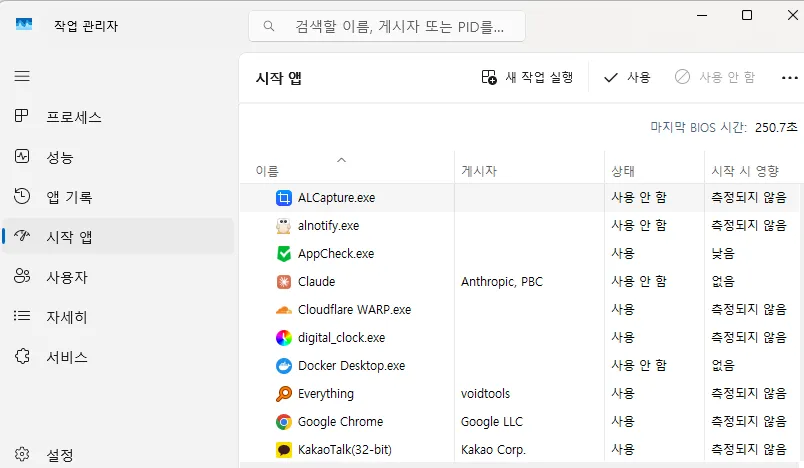The image size is (804, 468).
Task: Toggle sort order arrow above 이름 column
Action: click(341, 160)
